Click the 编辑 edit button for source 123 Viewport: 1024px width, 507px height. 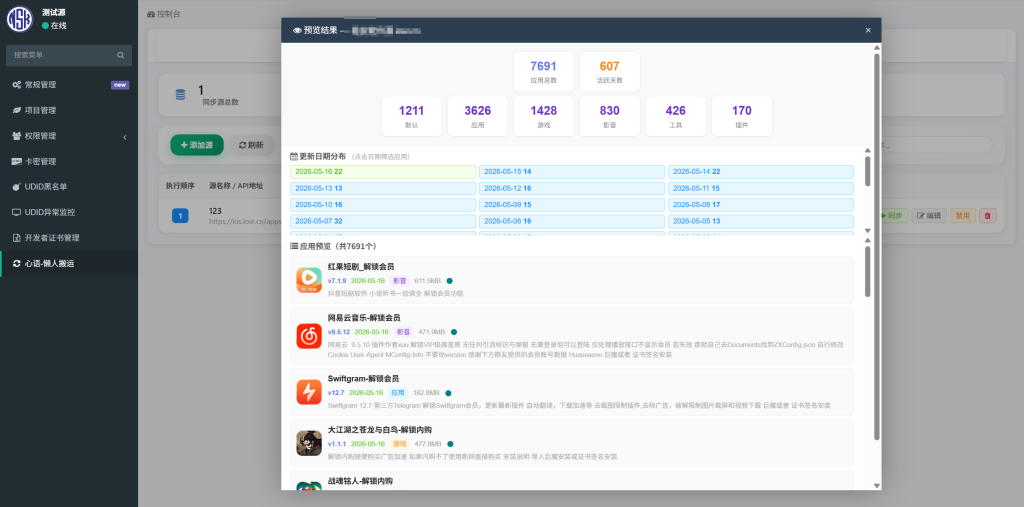[929, 215]
